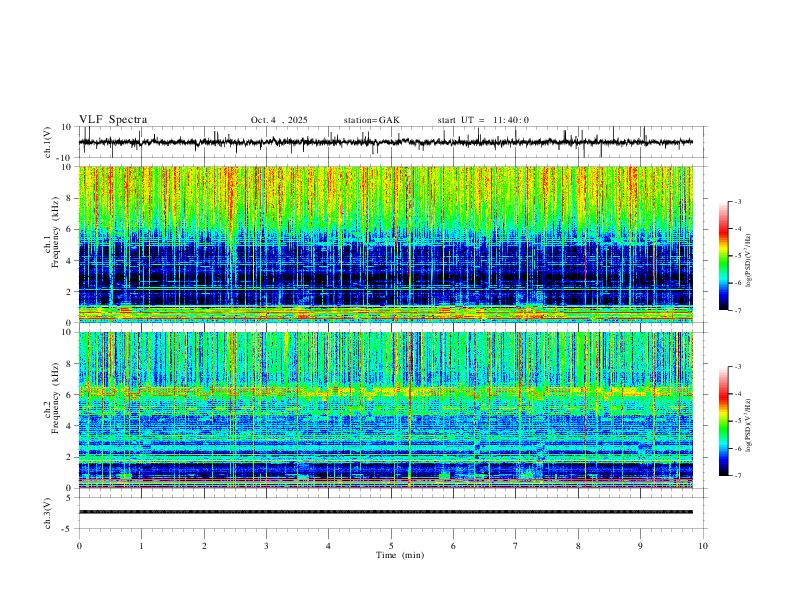Click the "ch.1(V)" waveform axis label
The height and width of the screenshot is (612, 792).
(x=48, y=142)
